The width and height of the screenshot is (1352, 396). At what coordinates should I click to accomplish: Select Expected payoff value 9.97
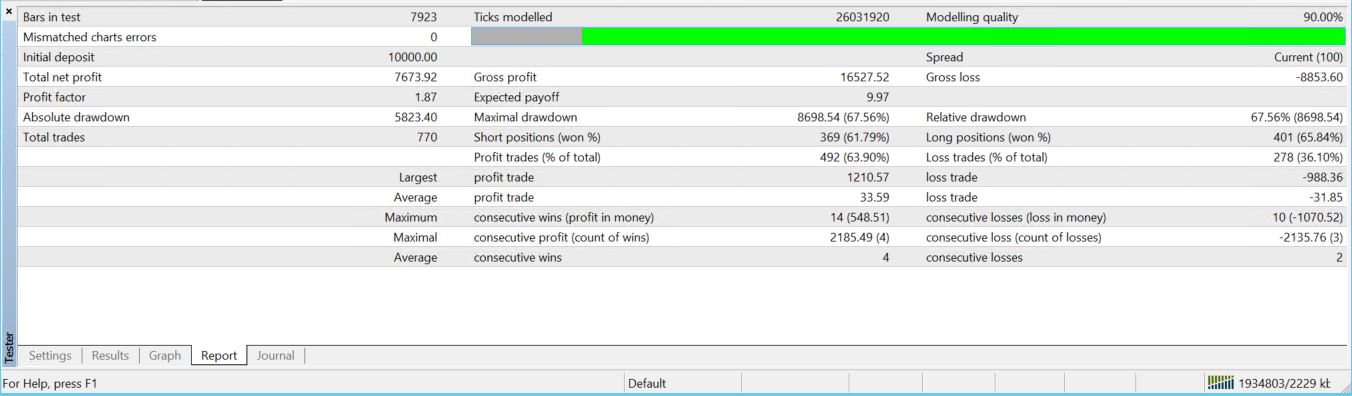coord(878,97)
